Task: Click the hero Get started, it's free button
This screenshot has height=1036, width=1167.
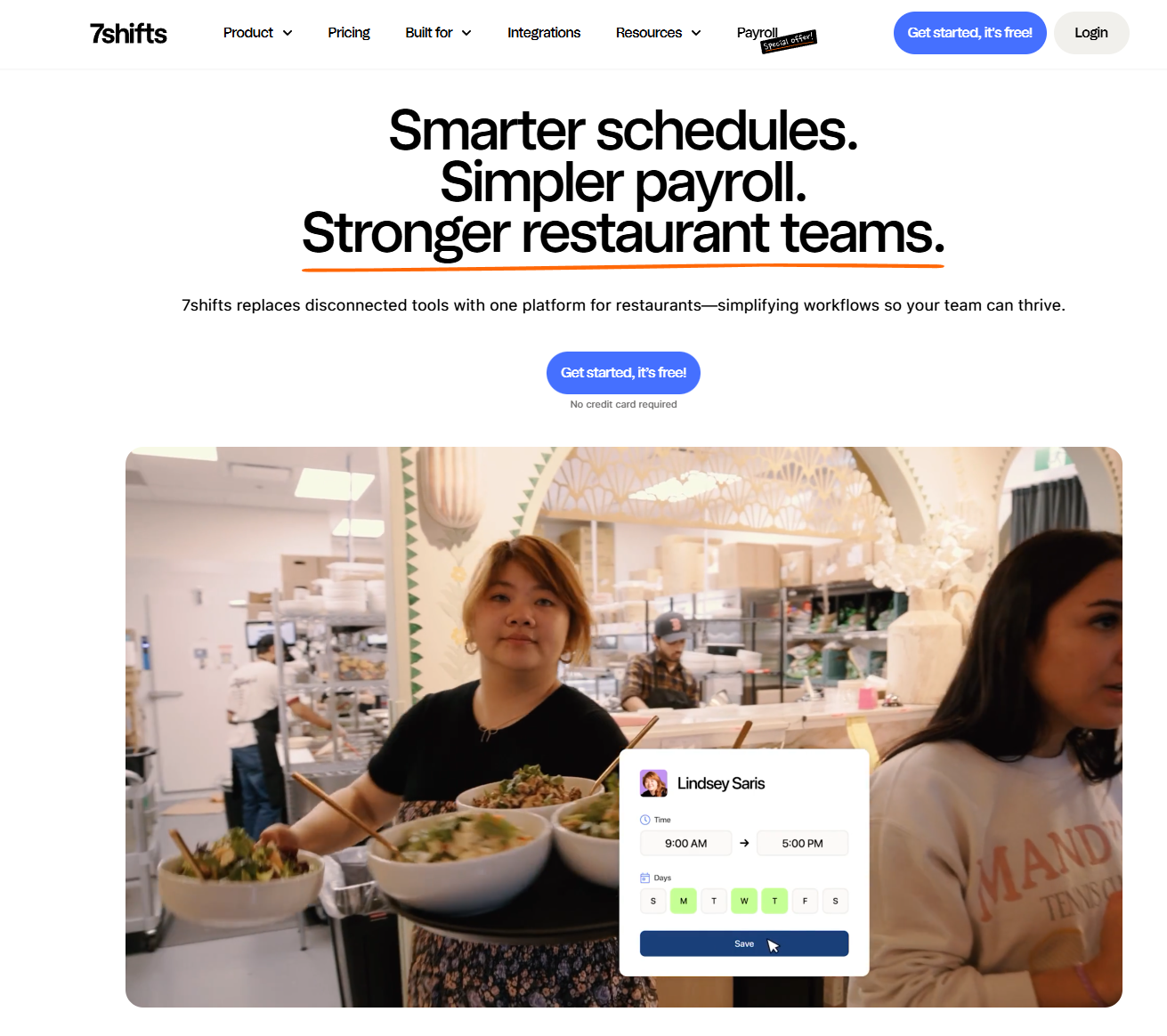Action: point(623,373)
